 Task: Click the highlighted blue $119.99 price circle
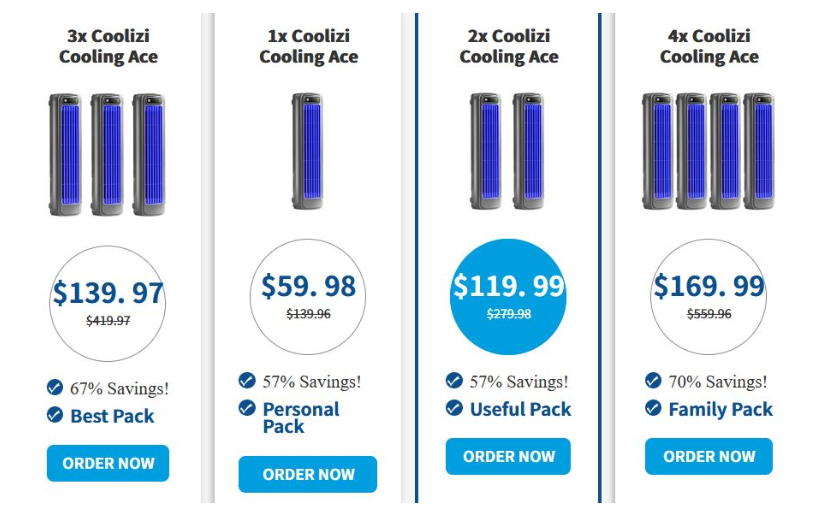tap(508, 297)
